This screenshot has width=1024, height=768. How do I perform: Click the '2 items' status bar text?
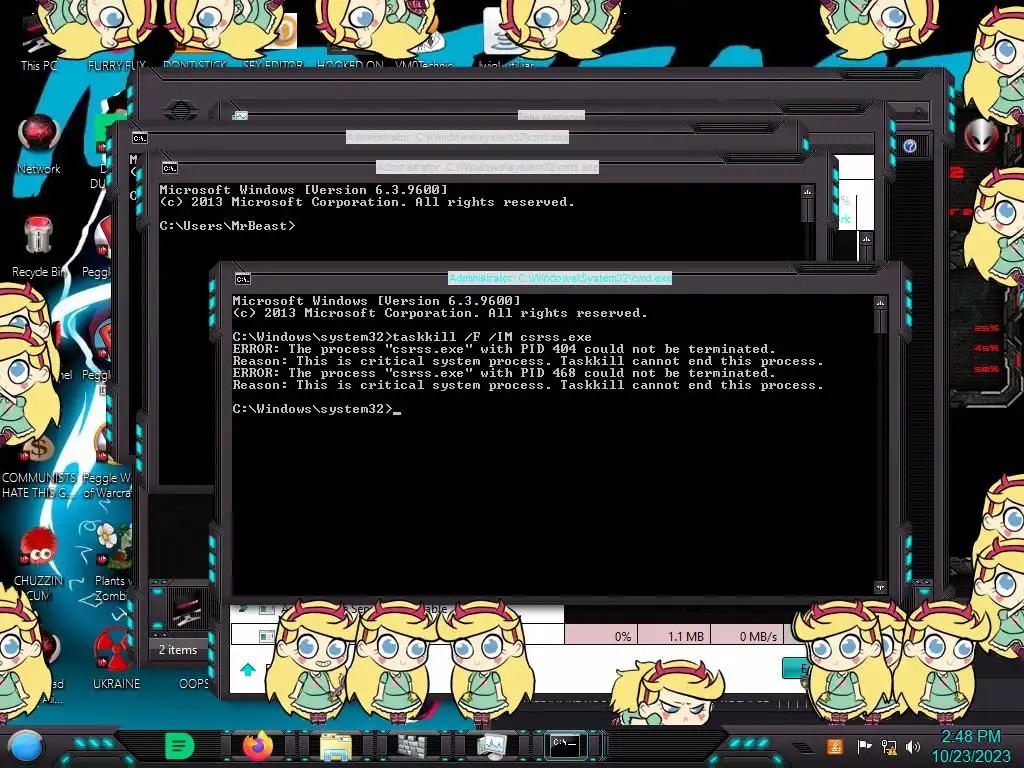(x=178, y=650)
